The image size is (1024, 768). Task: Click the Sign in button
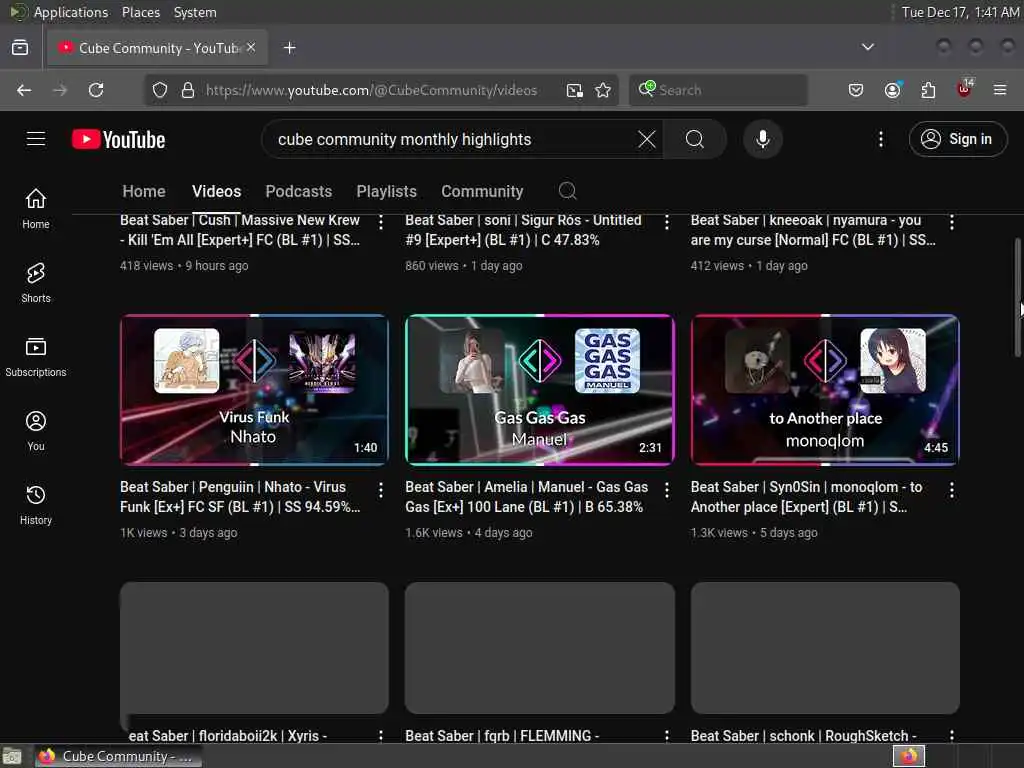(x=957, y=139)
